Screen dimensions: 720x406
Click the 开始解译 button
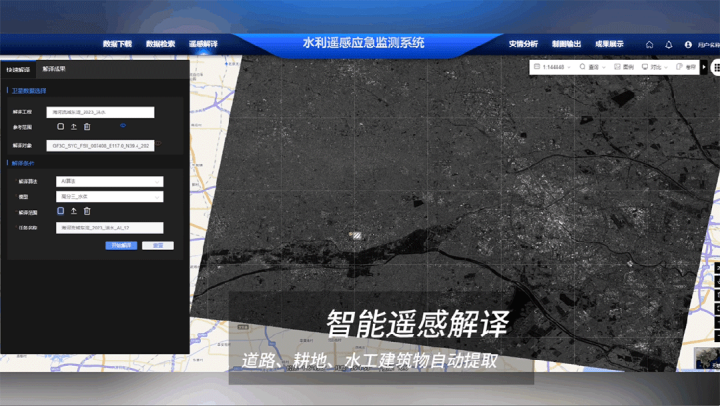(x=121, y=245)
